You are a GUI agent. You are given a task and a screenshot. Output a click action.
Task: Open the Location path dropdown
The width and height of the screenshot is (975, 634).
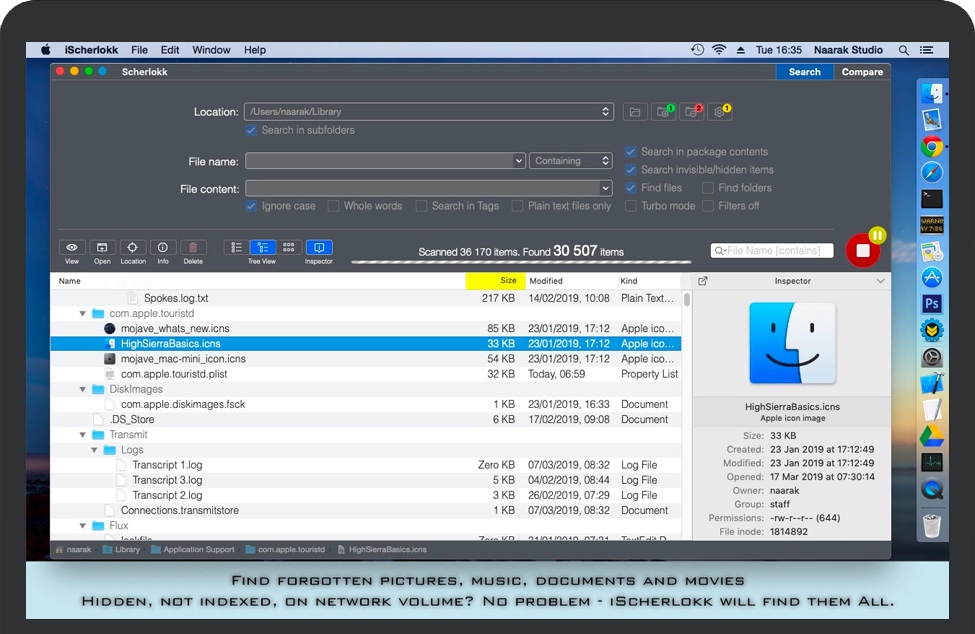[x=606, y=112]
